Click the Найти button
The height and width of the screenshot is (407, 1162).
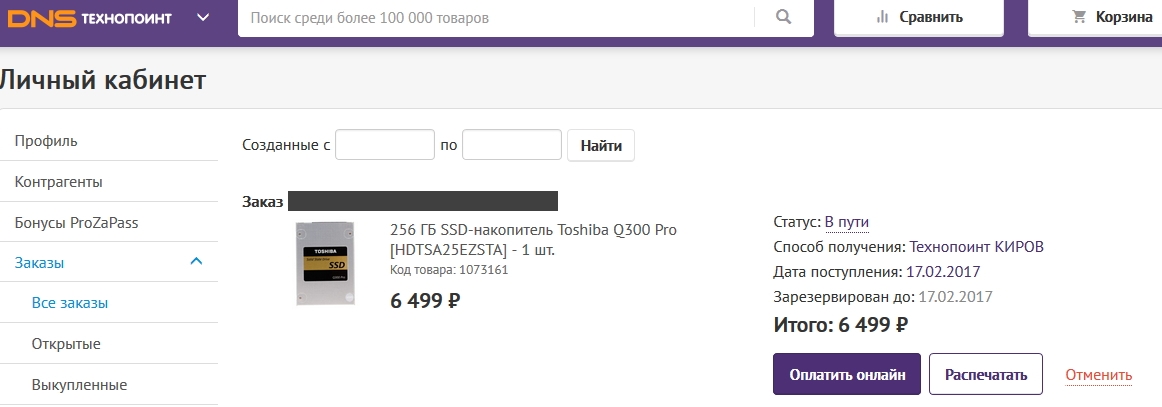click(x=601, y=145)
